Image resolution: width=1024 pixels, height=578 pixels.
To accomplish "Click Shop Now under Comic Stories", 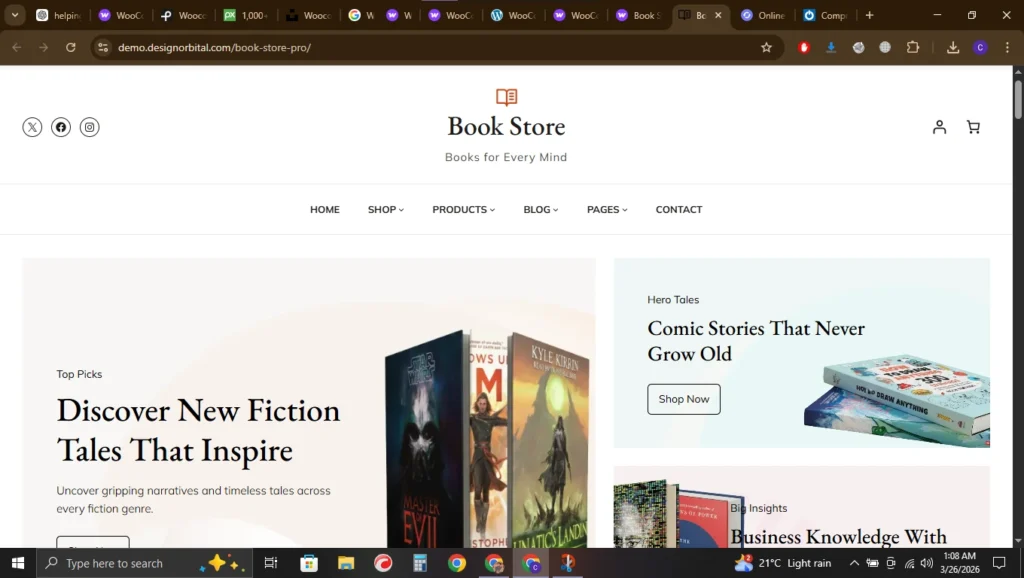I will 684,399.
